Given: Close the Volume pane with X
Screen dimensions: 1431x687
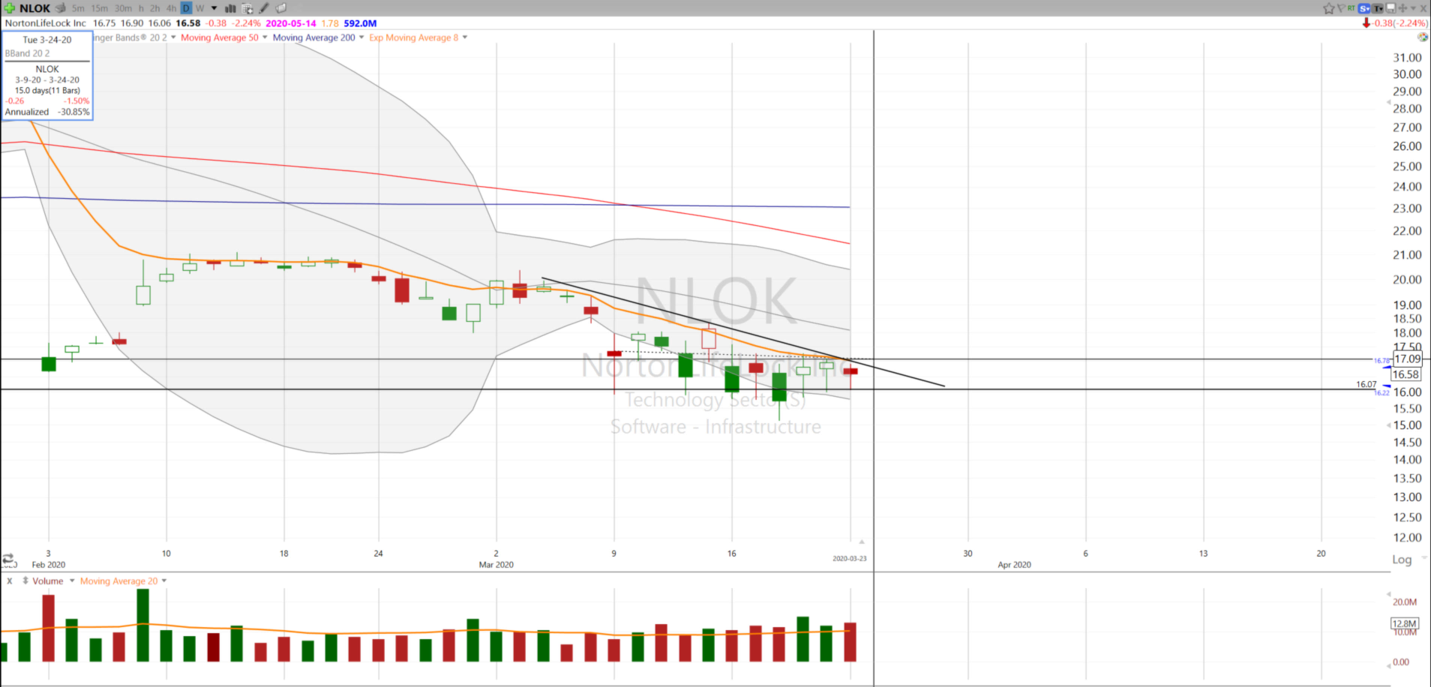Looking at the screenshot, I should point(9,581).
